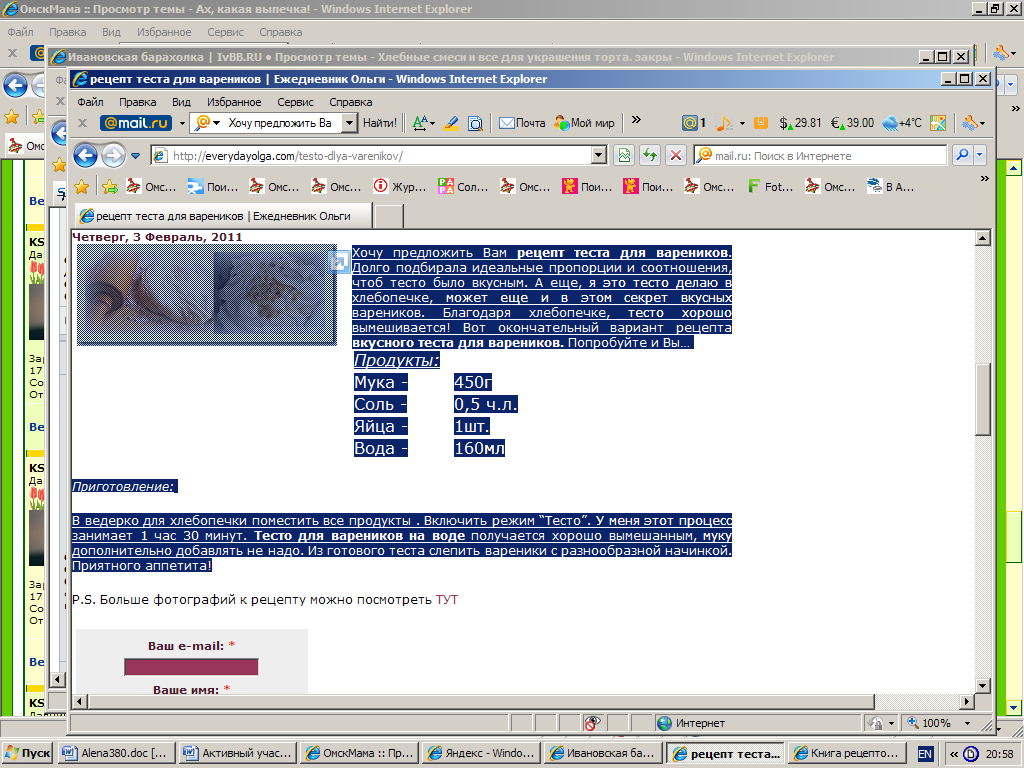Image resolution: width=1024 pixels, height=768 pixels.
Task: Open the Файл menu of front window
Action: pos(90,102)
